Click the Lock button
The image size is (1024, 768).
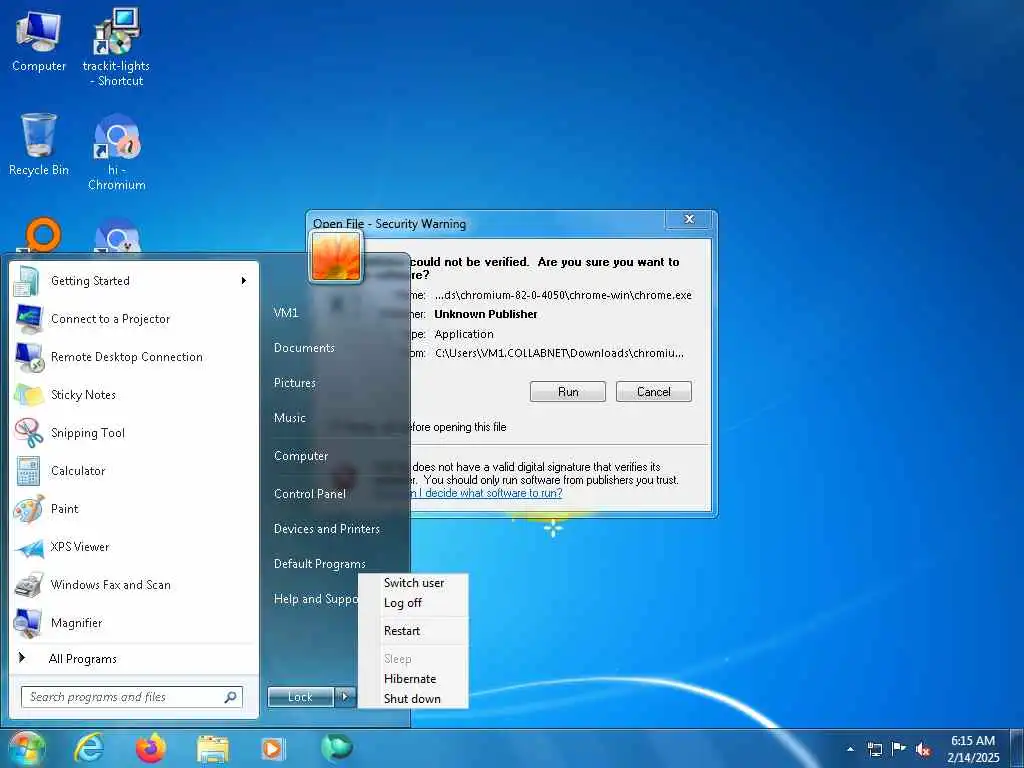tap(300, 697)
